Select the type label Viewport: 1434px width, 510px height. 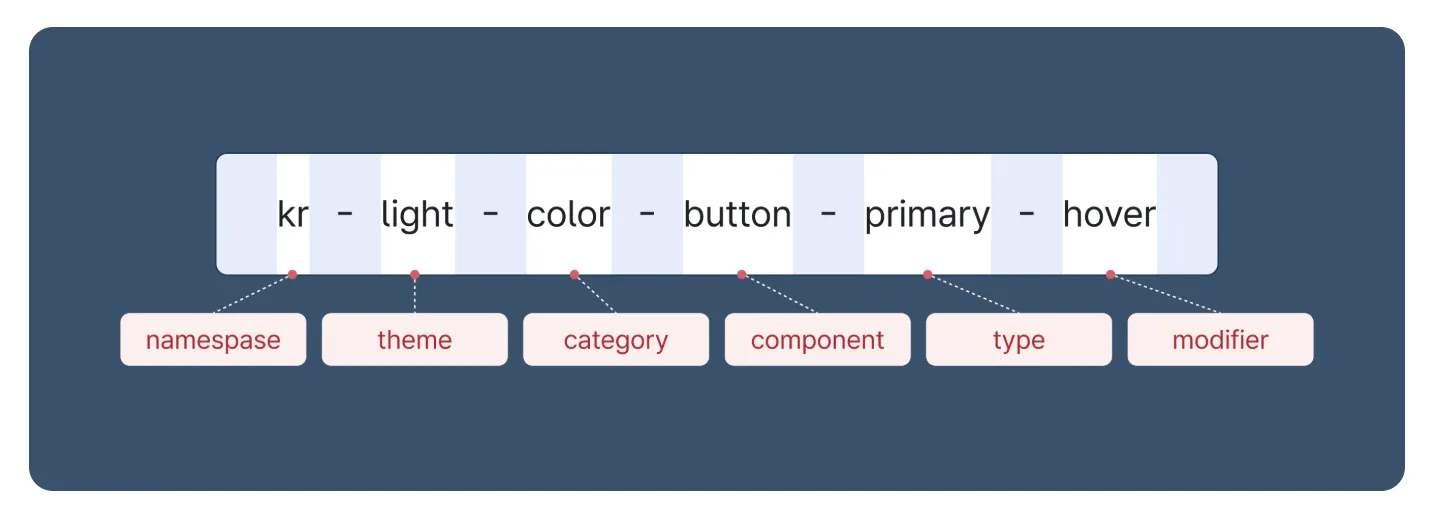pyautogui.click(x=1018, y=340)
